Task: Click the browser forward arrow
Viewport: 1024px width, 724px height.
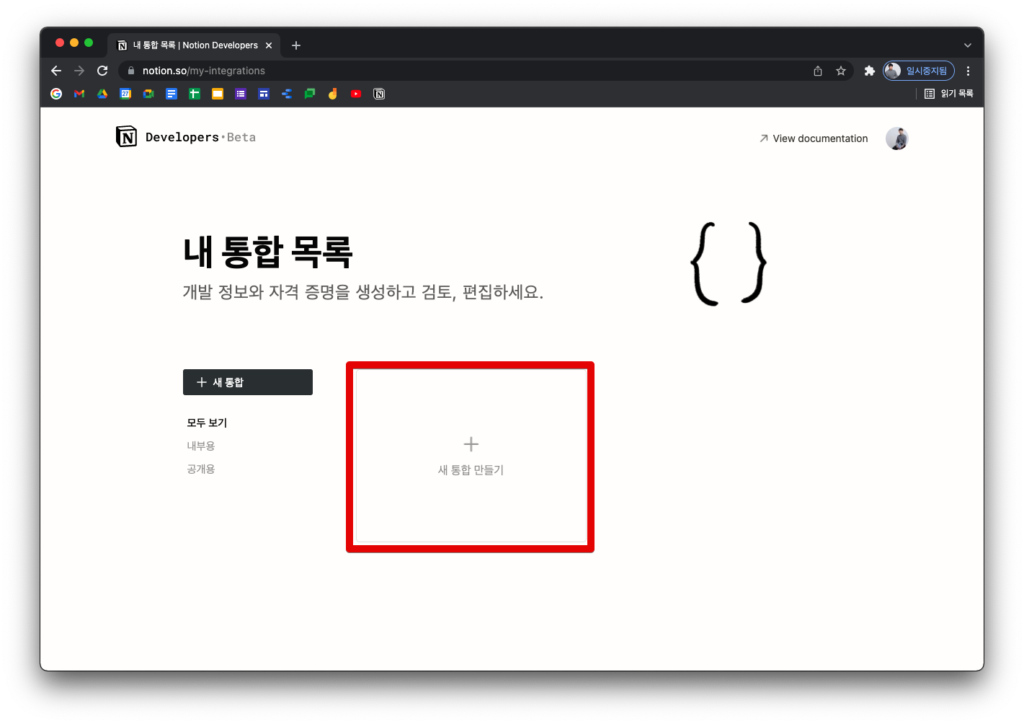Action: (79, 71)
